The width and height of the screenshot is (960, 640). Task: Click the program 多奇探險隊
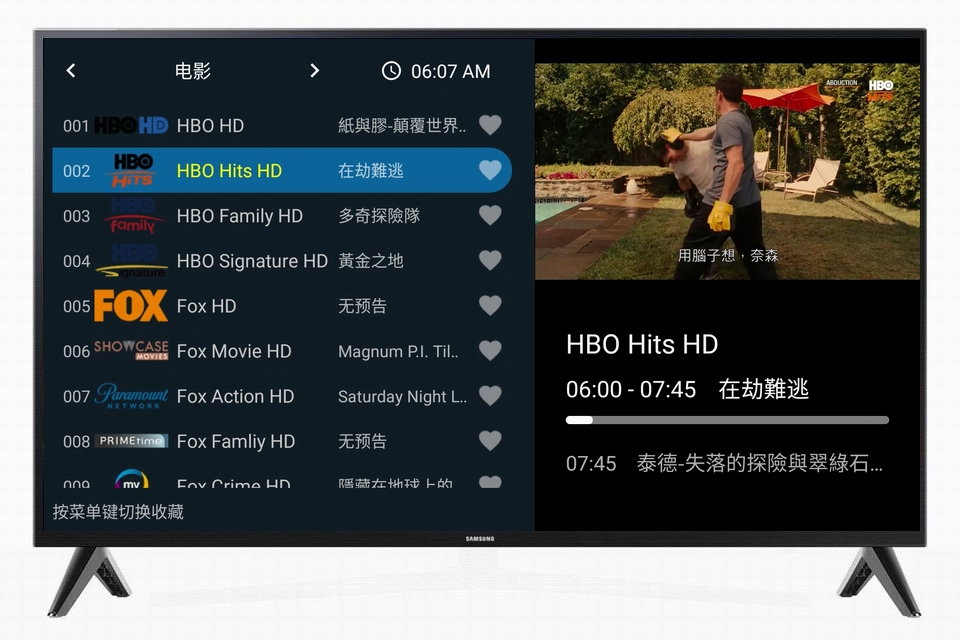click(x=379, y=216)
